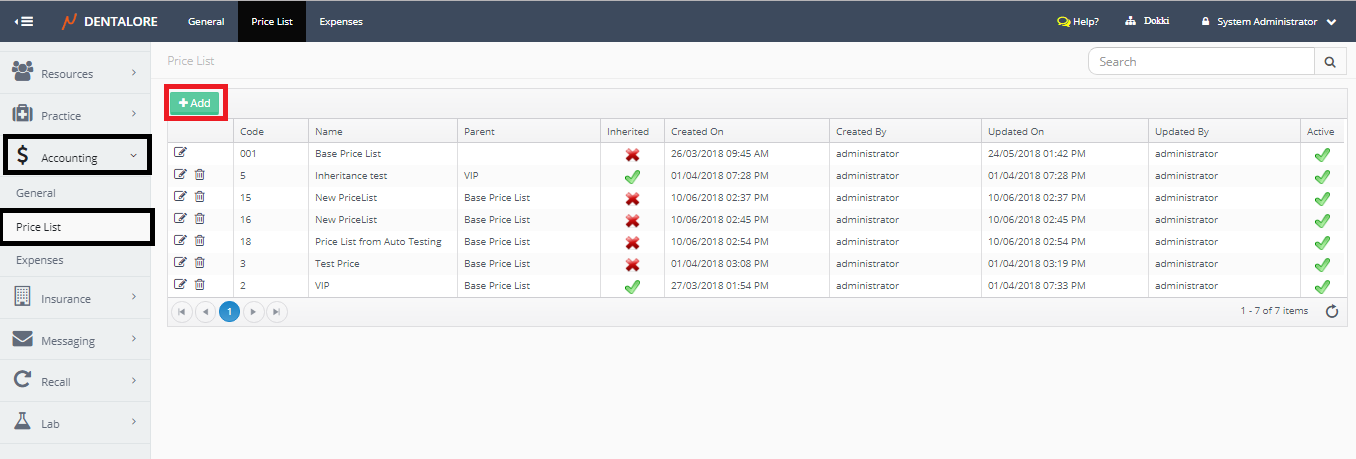Click the Inherited green check for VIP

click(632, 287)
